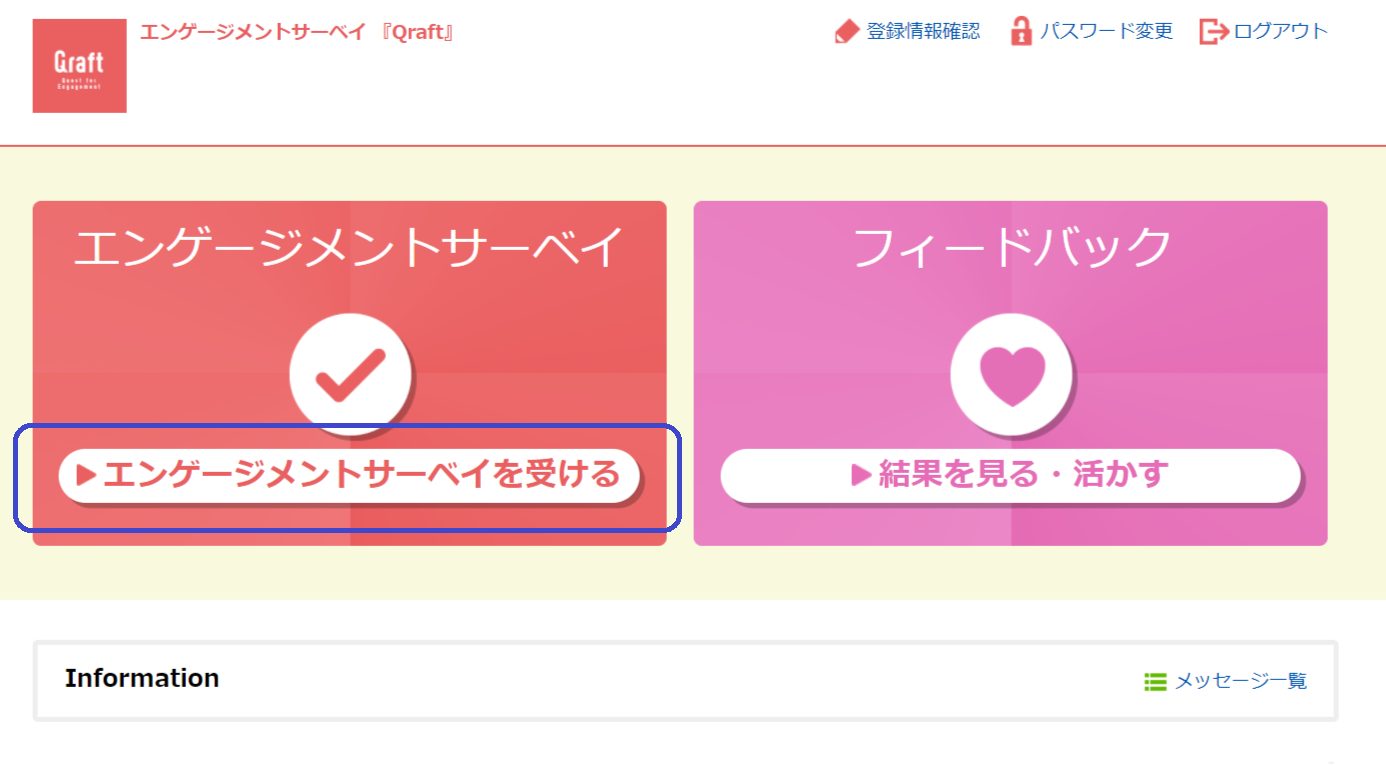Open 登録情報確認 link
The width and height of the screenshot is (1386, 765).
923,31
